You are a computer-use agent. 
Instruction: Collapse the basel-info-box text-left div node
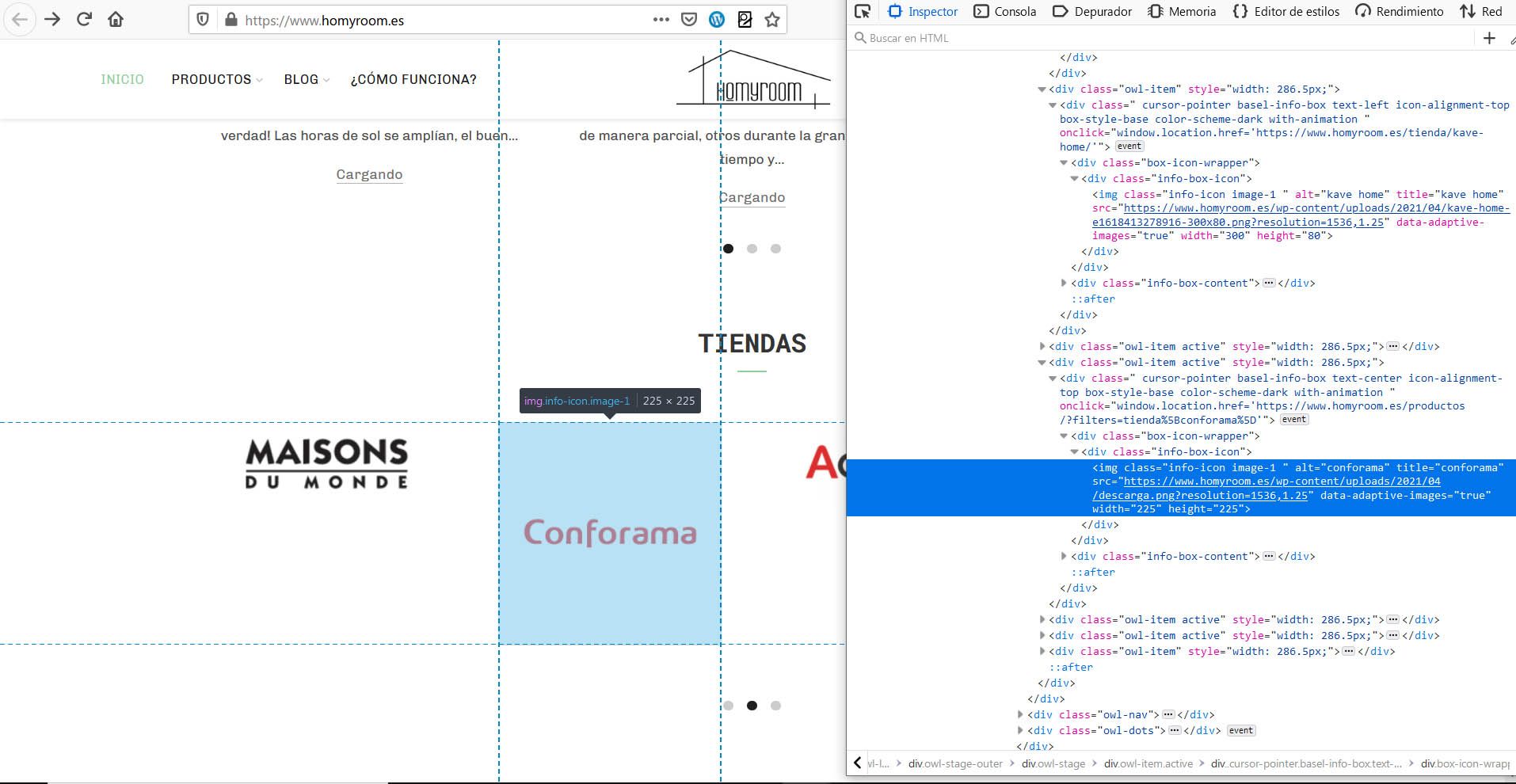(x=1053, y=105)
